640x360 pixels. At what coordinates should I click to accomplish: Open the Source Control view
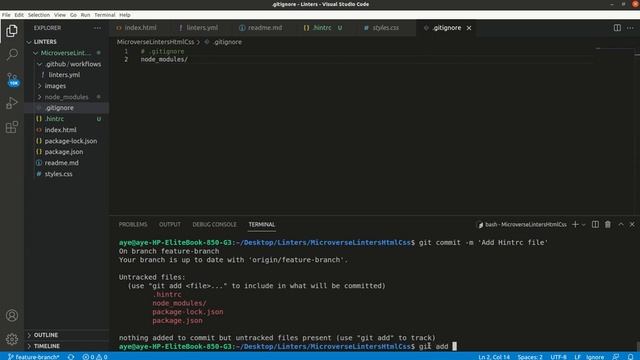click(12, 79)
